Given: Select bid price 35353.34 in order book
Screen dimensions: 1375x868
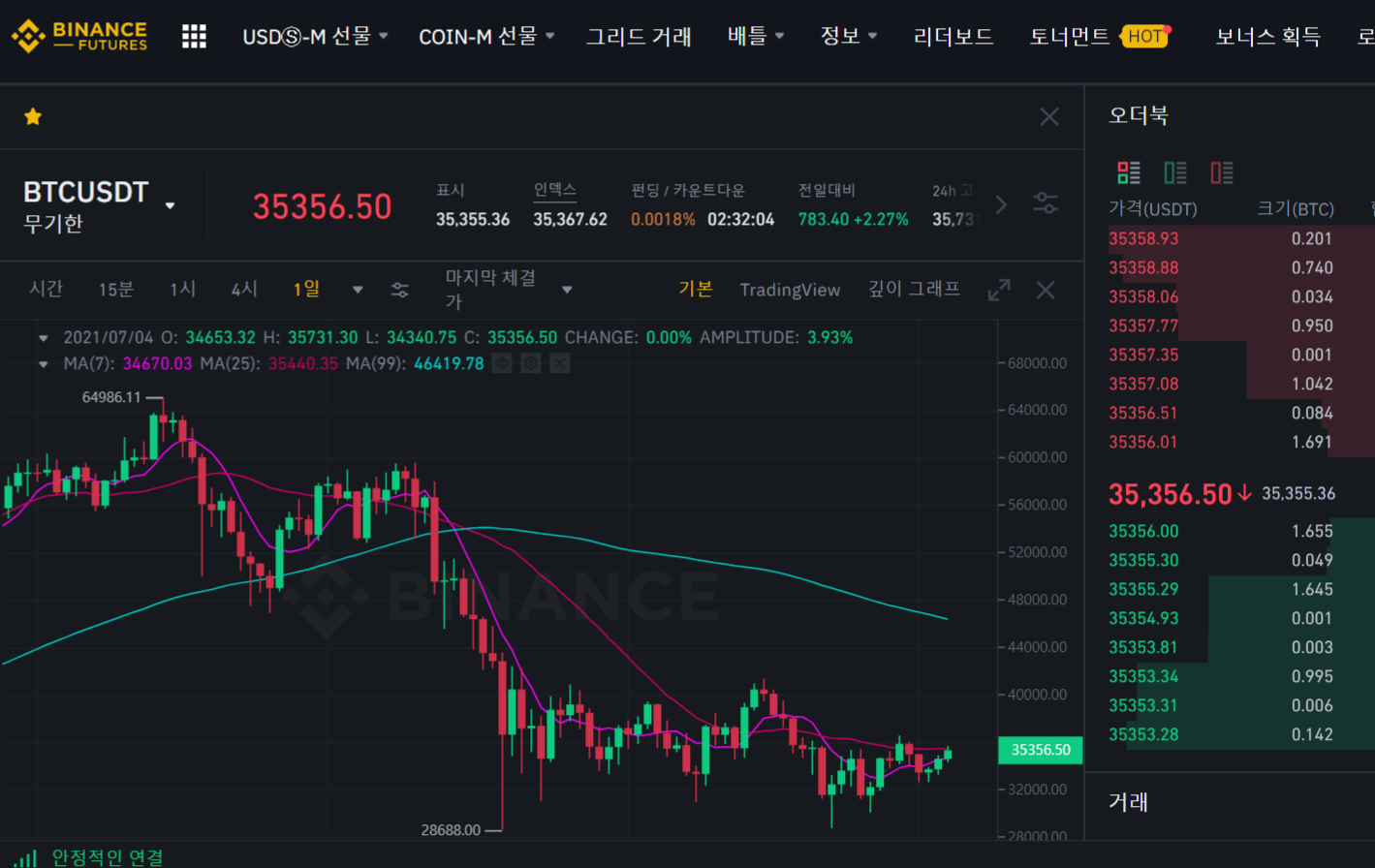Looking at the screenshot, I should 1143,676.
